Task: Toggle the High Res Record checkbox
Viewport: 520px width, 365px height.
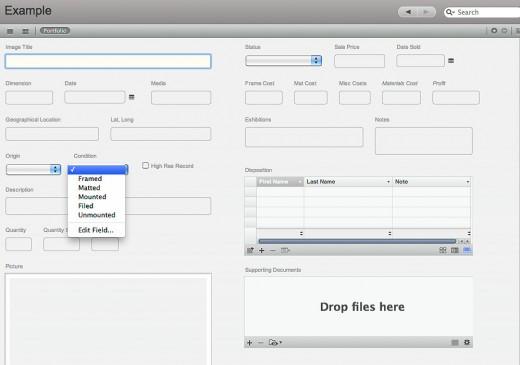Action: pyautogui.click(x=145, y=165)
